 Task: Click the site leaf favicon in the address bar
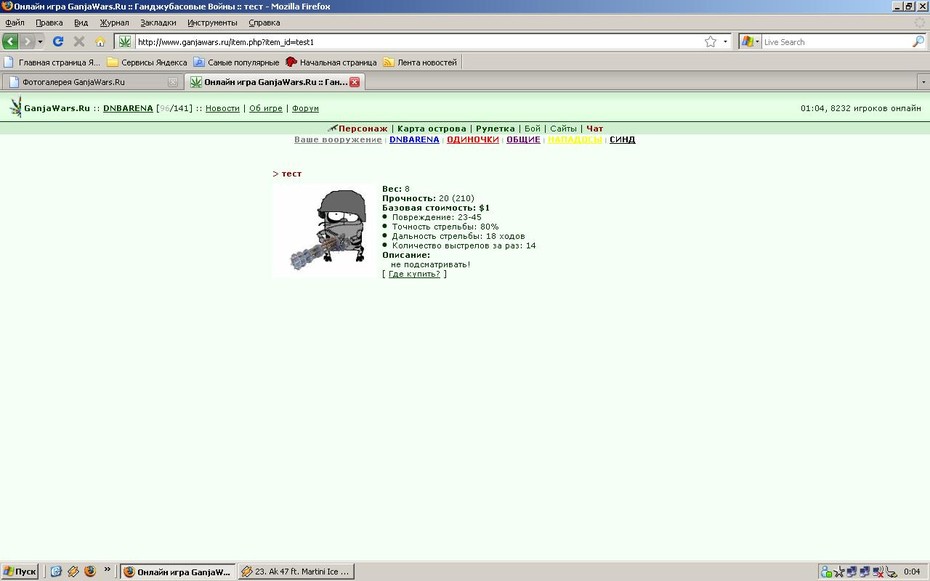tap(125, 42)
